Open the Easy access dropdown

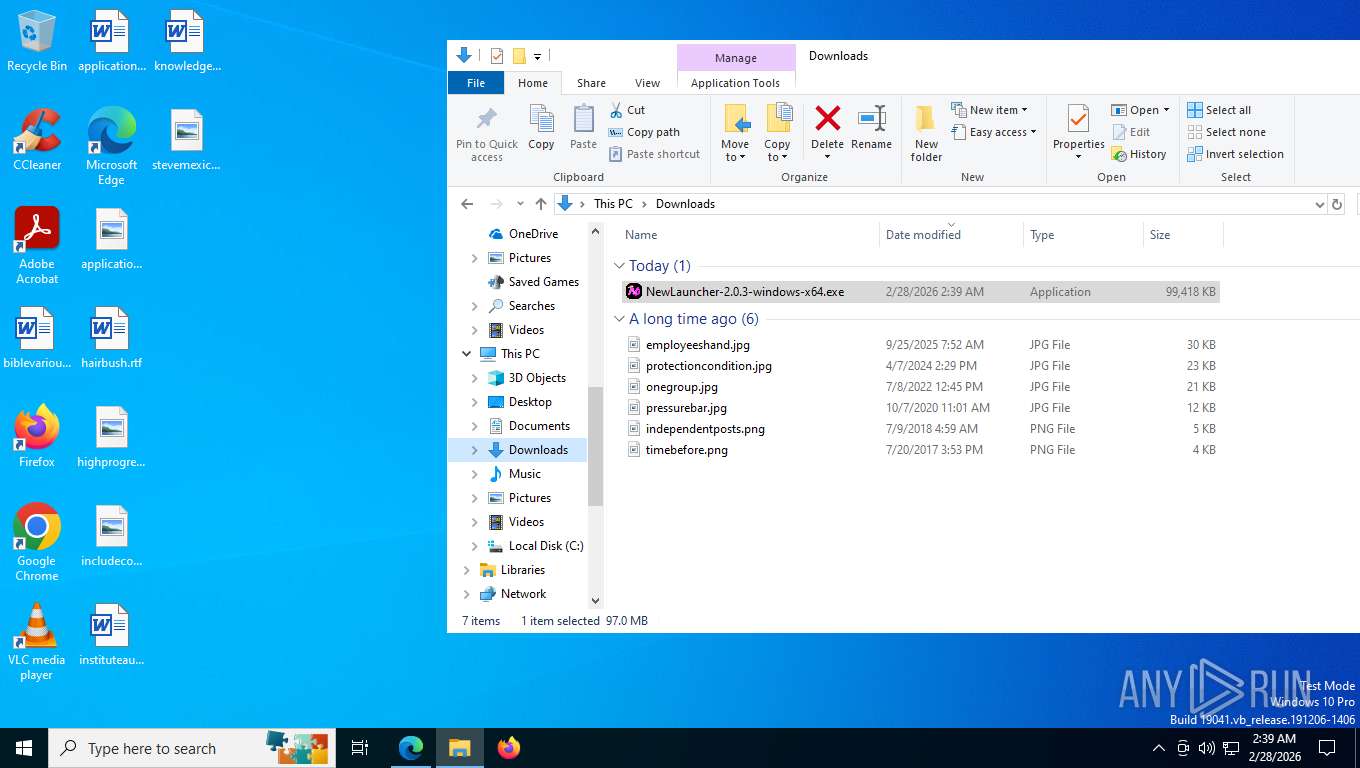(993, 132)
